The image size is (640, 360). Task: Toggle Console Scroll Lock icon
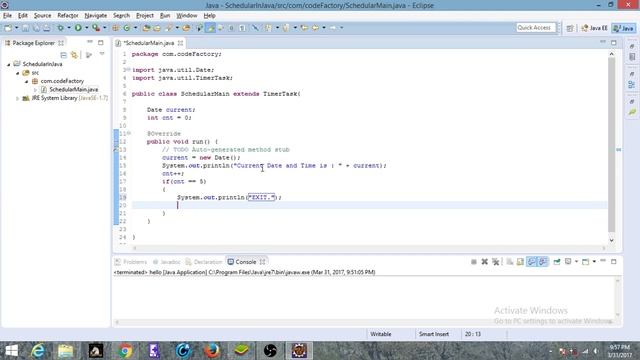pyautogui.click(x=520, y=262)
